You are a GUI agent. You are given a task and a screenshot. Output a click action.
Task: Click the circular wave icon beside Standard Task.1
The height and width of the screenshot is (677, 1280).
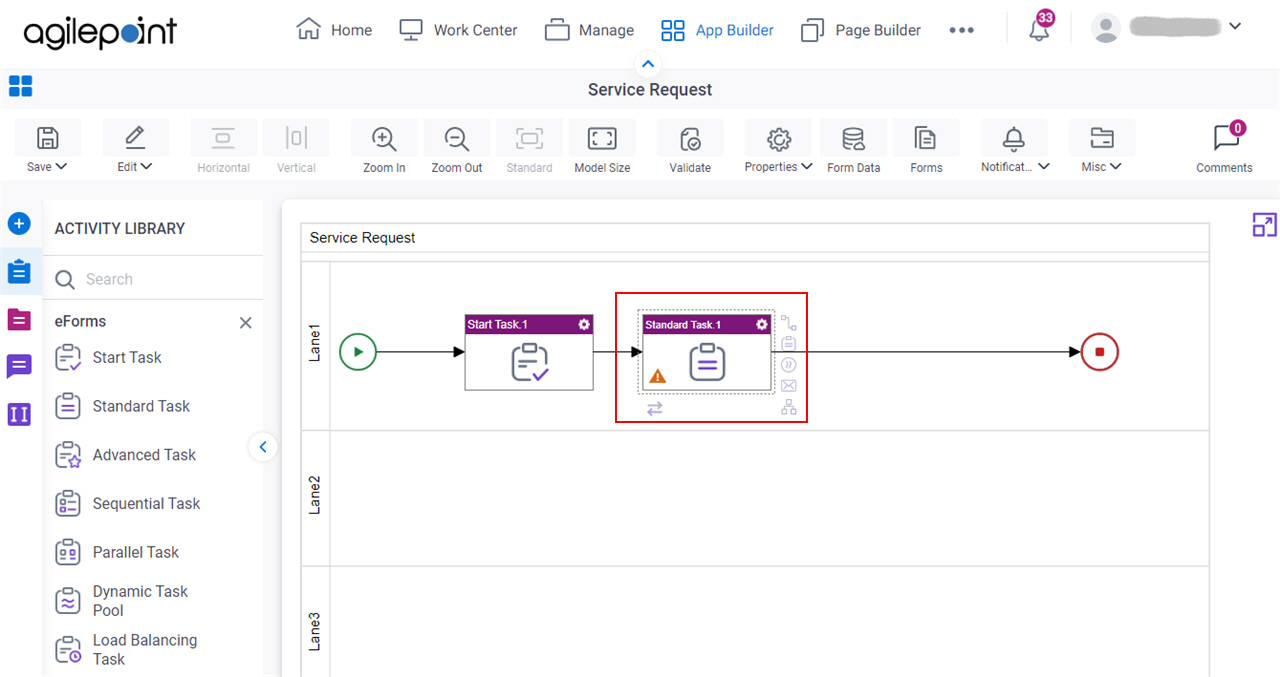(789, 365)
